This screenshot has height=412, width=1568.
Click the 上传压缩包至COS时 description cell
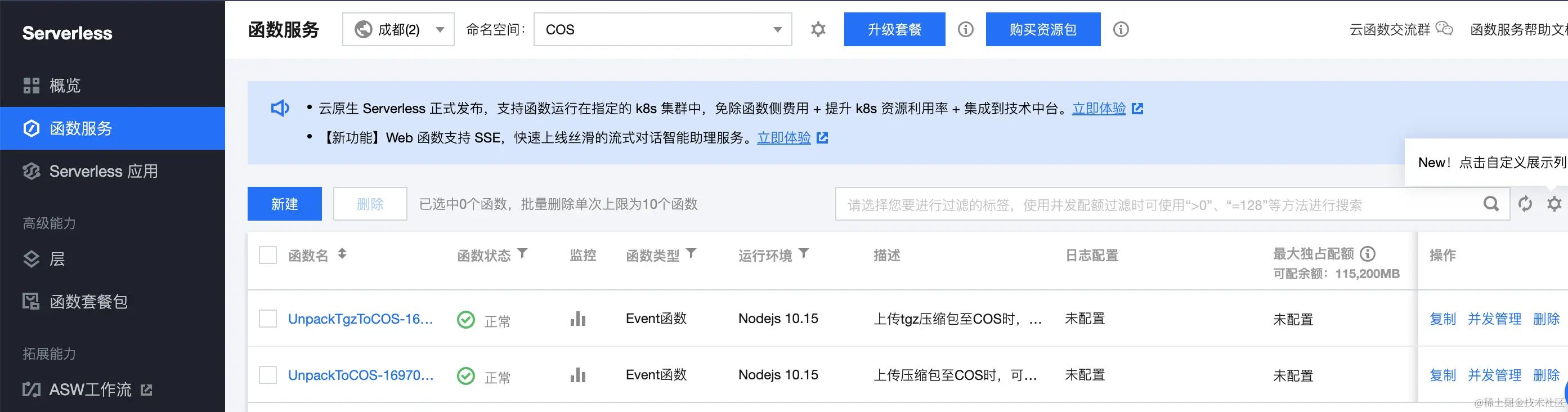tap(955, 375)
